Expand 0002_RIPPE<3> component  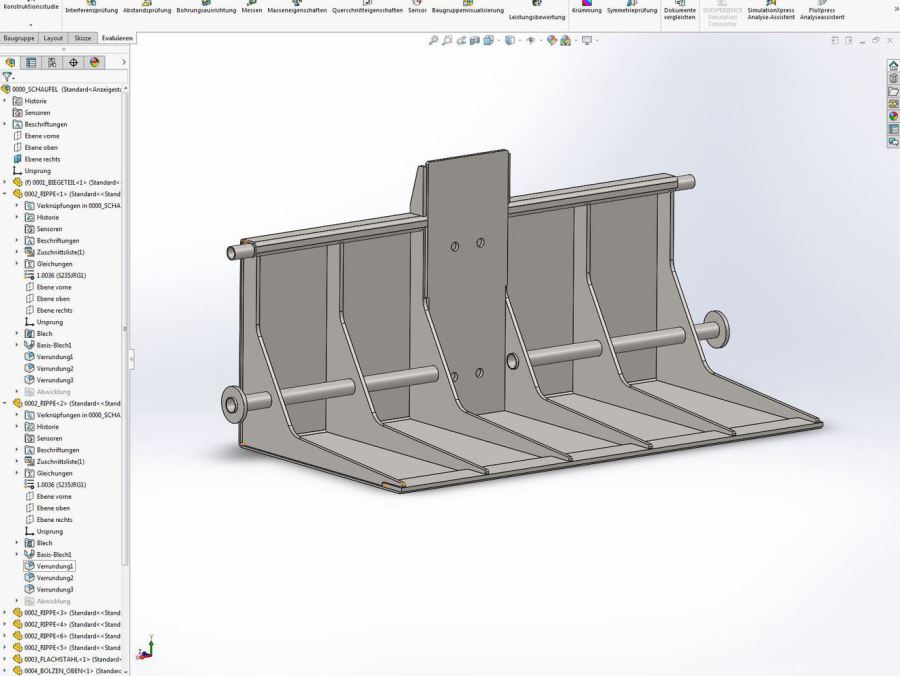pyautogui.click(x=5, y=613)
